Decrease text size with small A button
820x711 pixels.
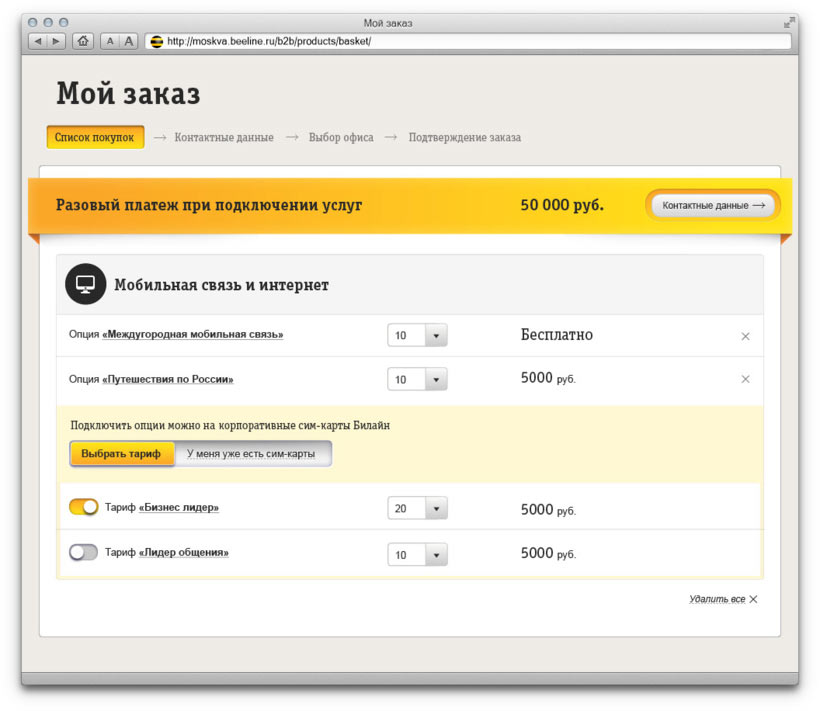[x=110, y=41]
